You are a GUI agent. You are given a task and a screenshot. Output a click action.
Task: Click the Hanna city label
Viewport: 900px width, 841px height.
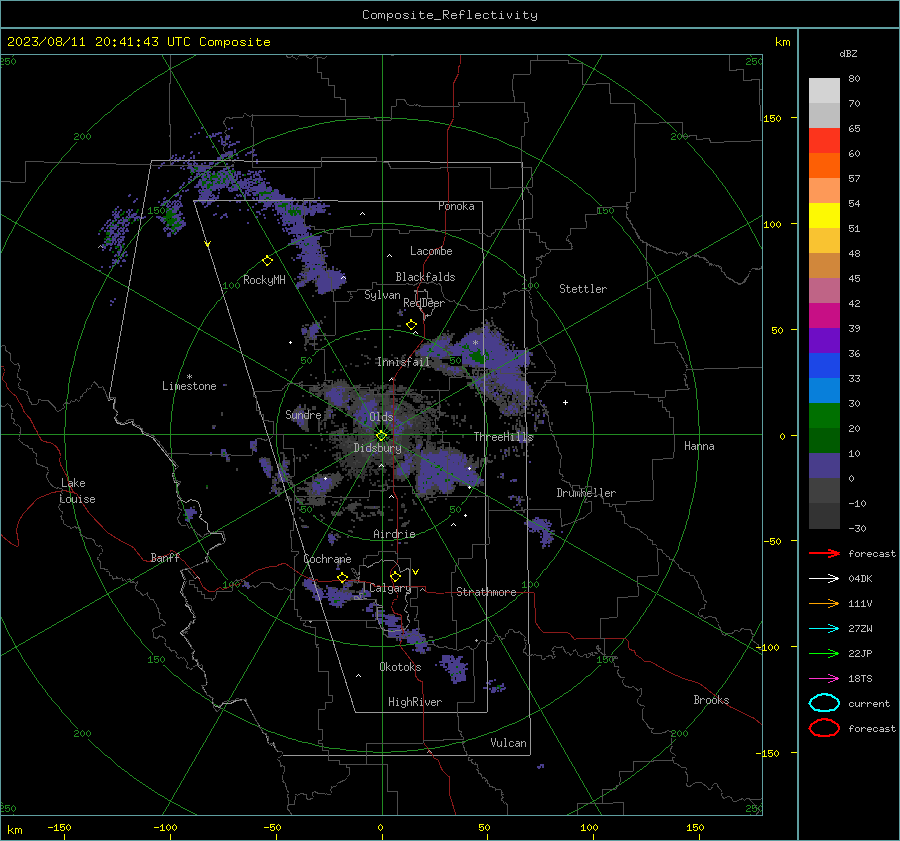(699, 446)
